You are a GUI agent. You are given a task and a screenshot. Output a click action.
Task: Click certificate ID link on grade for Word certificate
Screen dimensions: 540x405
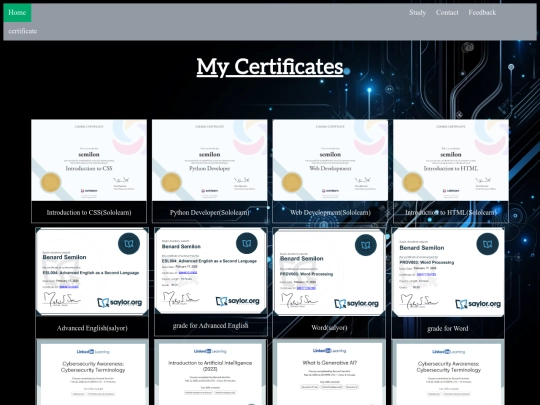426,274
